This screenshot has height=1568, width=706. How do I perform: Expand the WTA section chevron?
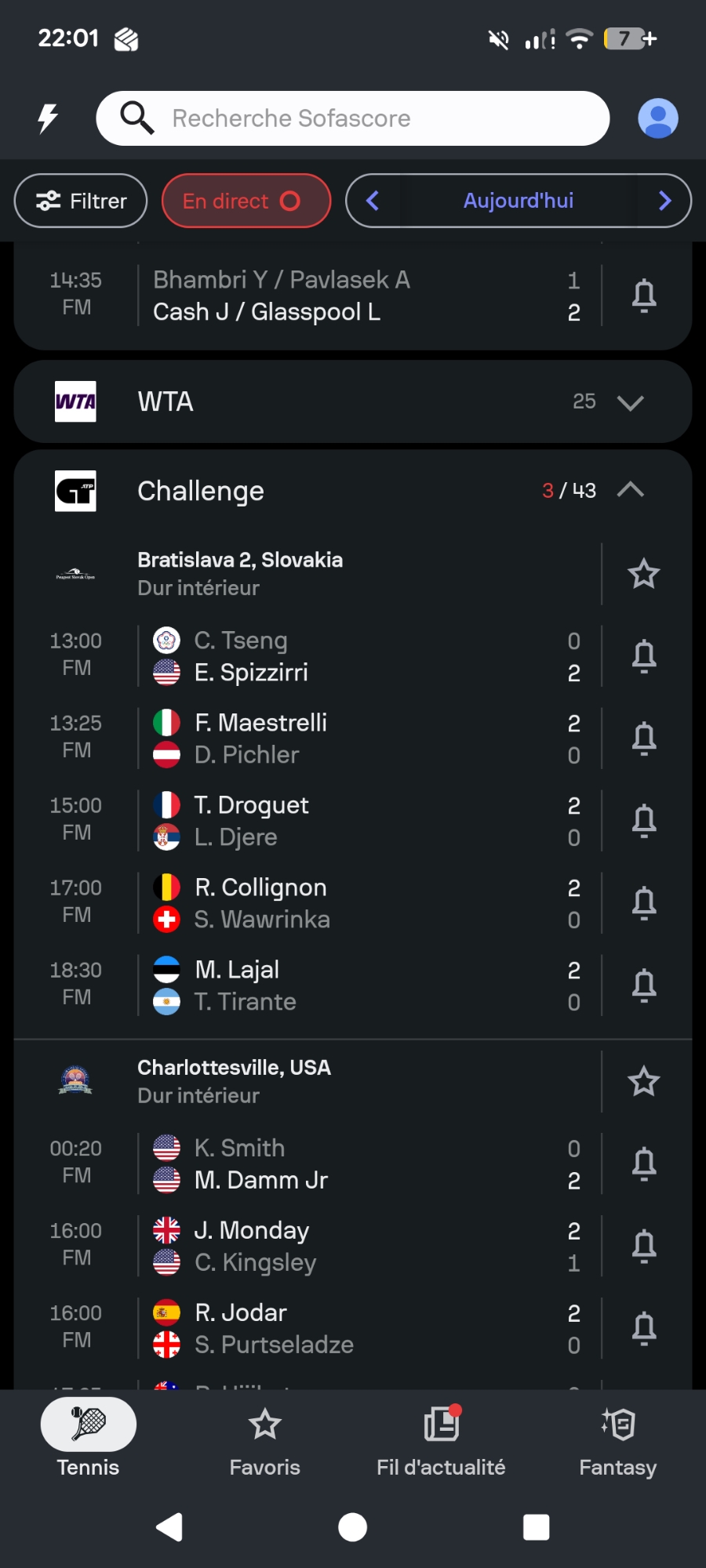(x=630, y=402)
